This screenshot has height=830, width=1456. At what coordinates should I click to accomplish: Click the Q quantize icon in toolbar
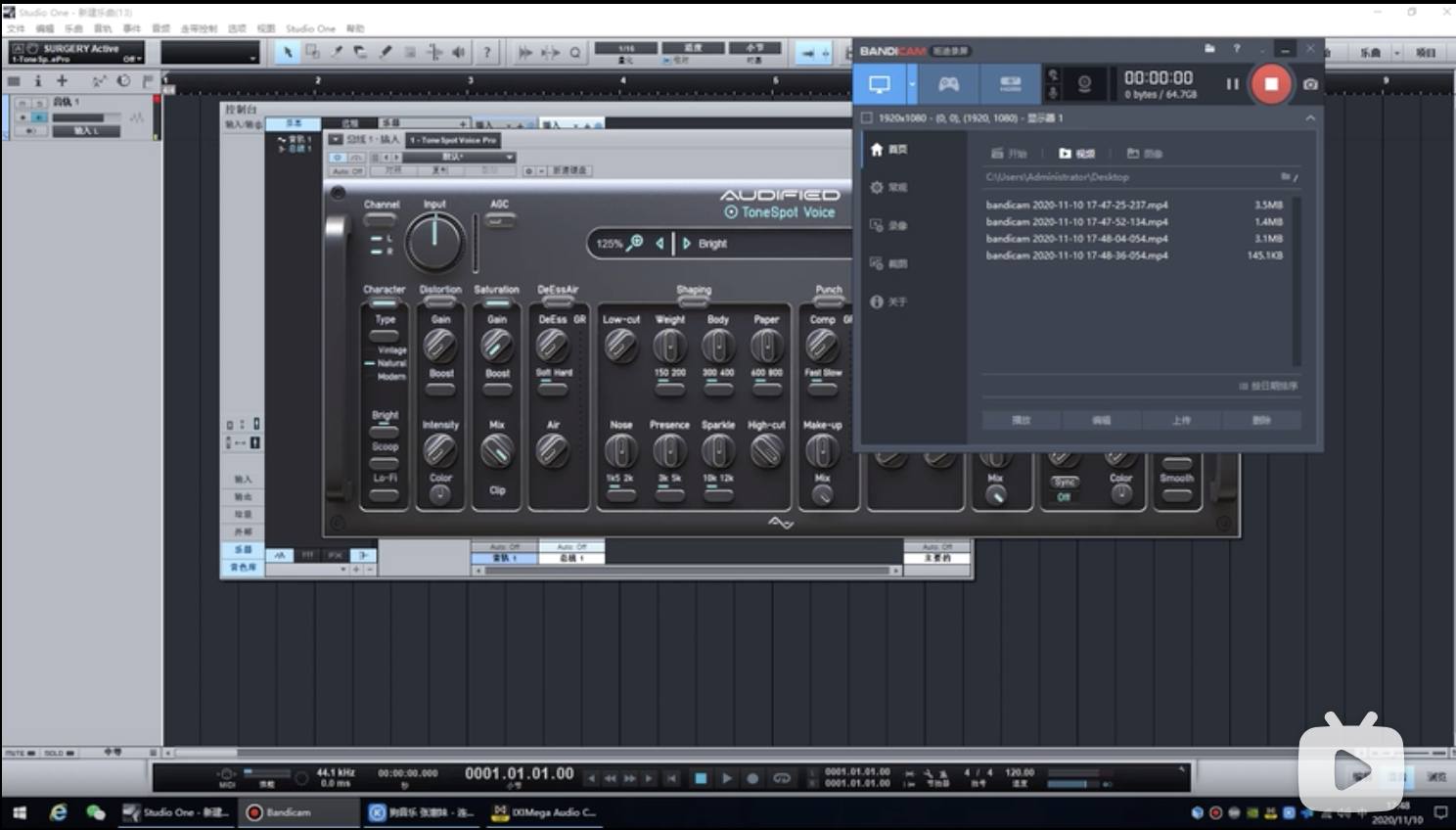point(575,53)
